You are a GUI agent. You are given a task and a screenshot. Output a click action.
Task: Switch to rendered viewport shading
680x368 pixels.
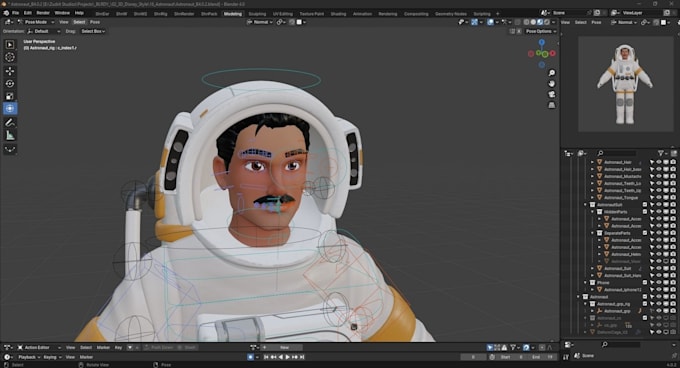tap(547, 22)
